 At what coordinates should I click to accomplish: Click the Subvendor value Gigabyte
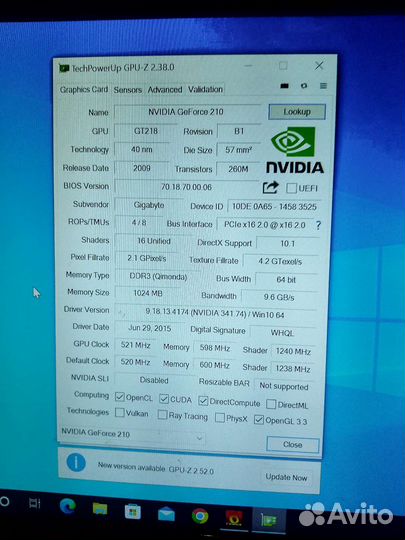click(149, 205)
